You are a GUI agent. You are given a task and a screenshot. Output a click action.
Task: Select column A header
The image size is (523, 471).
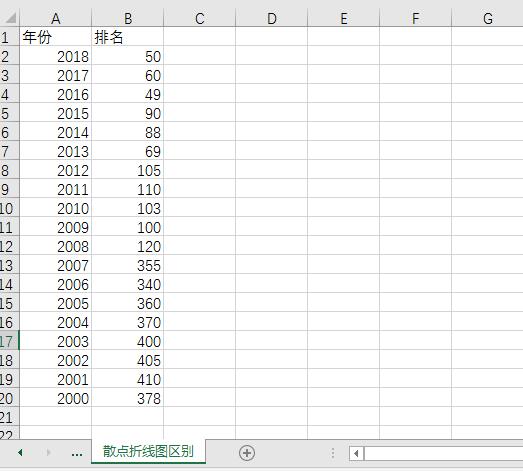pos(55,18)
